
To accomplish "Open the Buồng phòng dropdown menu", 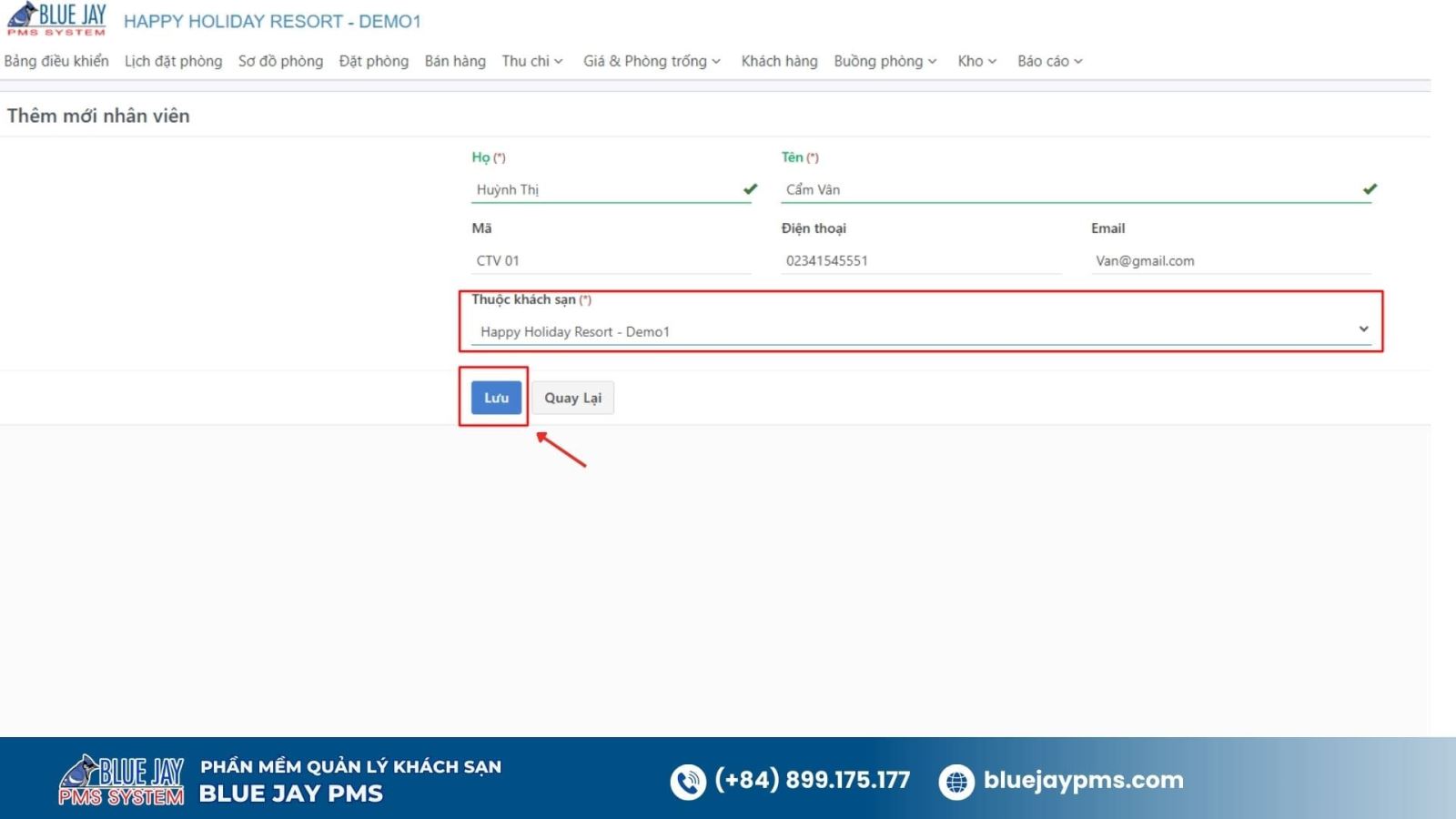I will click(x=884, y=61).
